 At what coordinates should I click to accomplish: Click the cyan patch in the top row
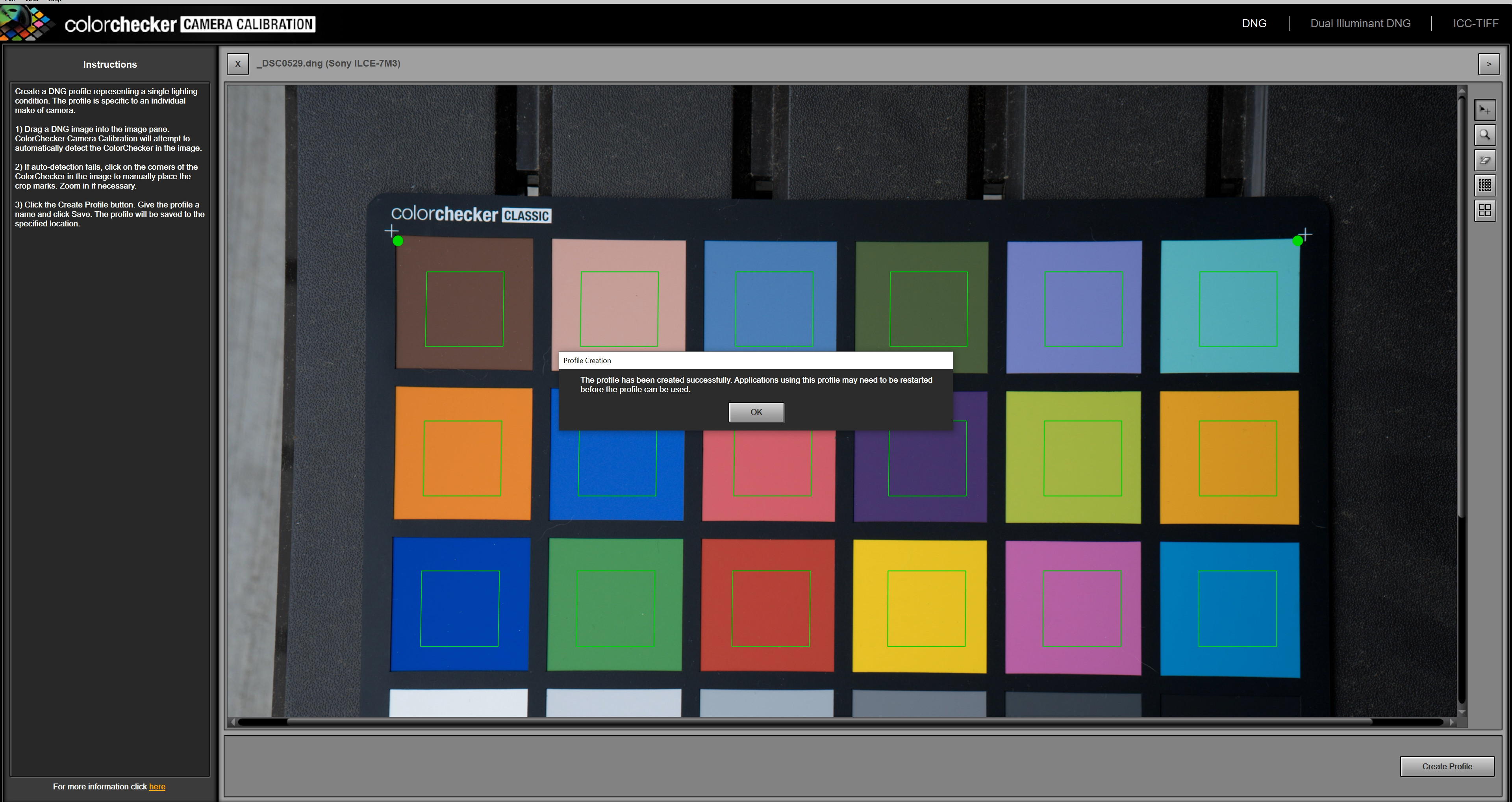coord(1230,306)
